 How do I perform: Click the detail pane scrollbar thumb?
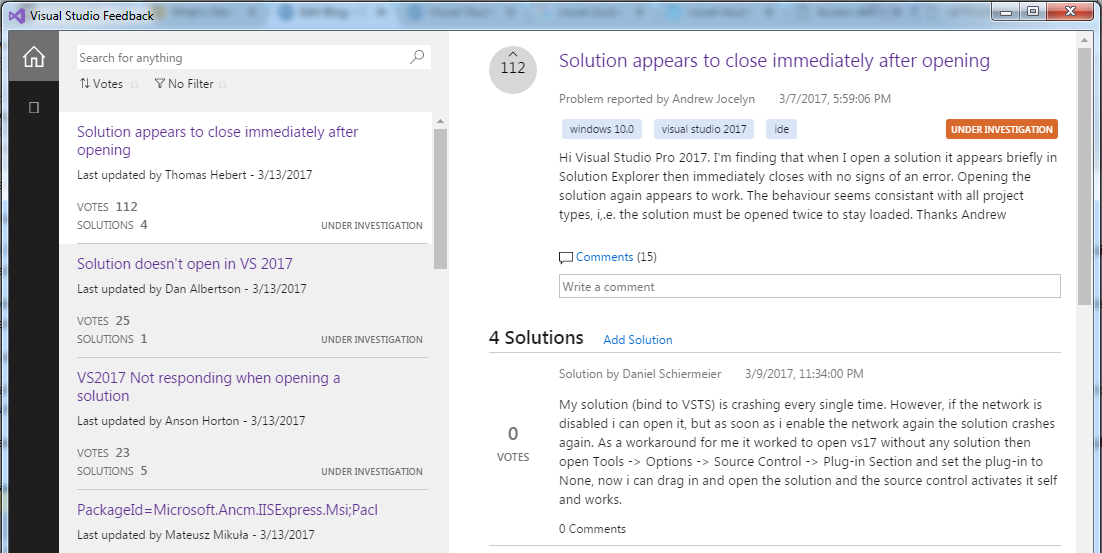(x=1084, y=176)
